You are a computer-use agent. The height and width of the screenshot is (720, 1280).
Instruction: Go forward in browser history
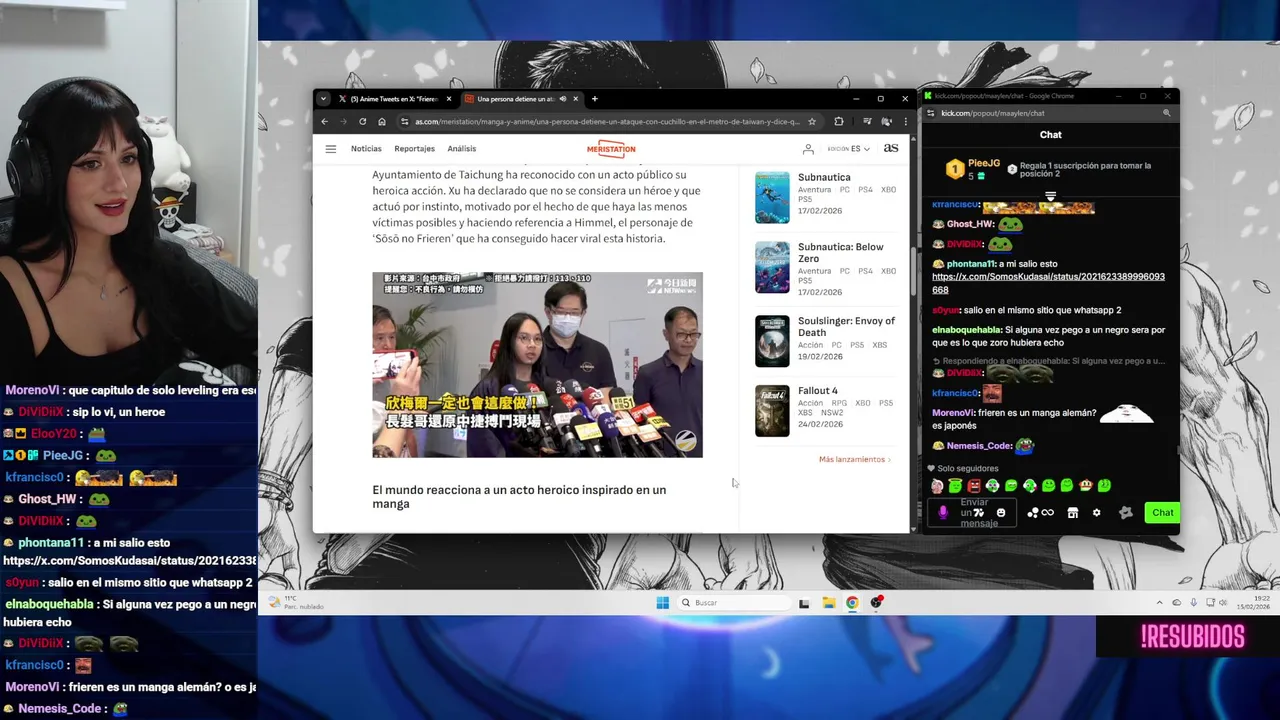coord(343,121)
